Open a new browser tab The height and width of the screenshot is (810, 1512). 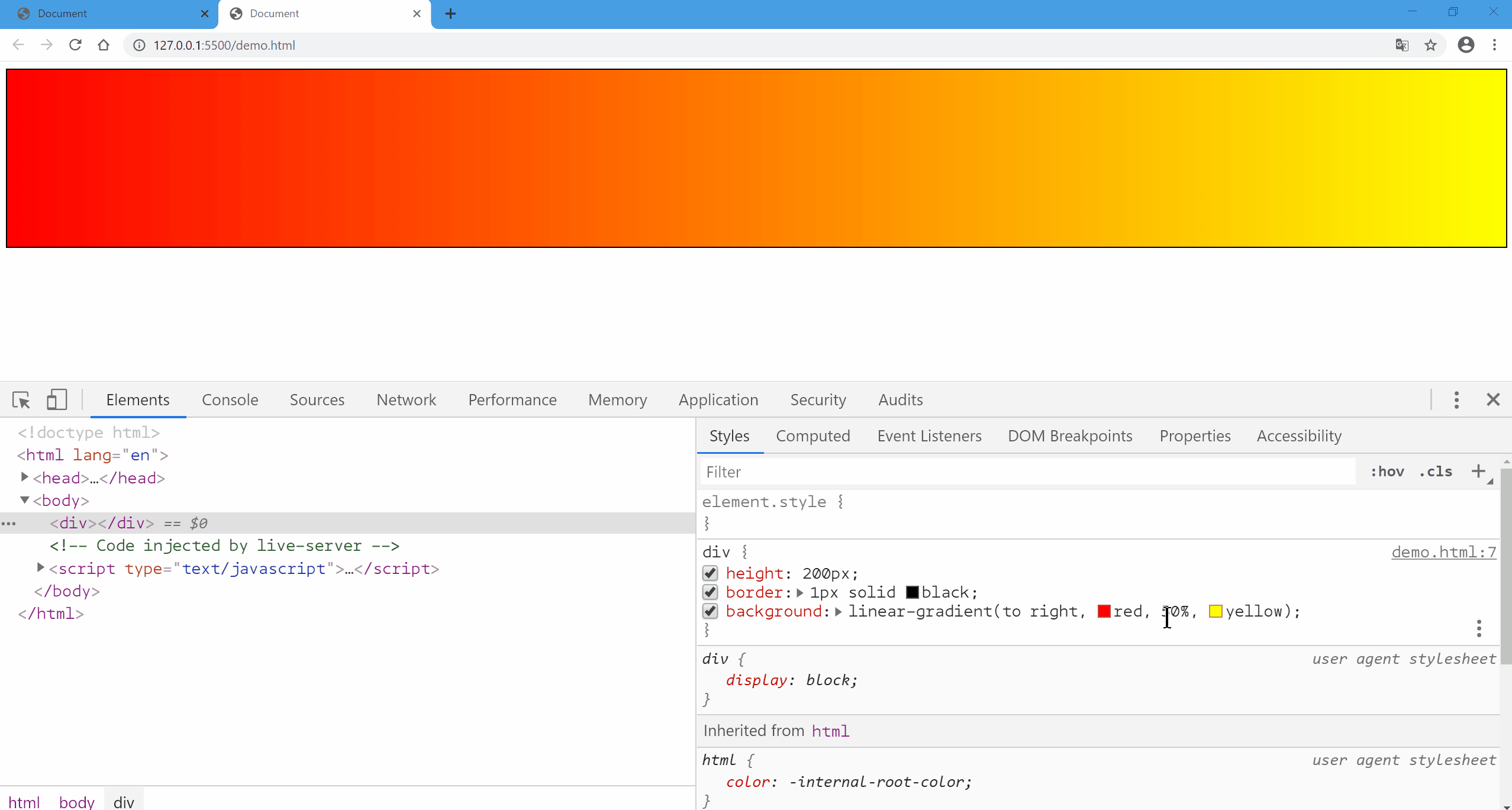tap(450, 14)
